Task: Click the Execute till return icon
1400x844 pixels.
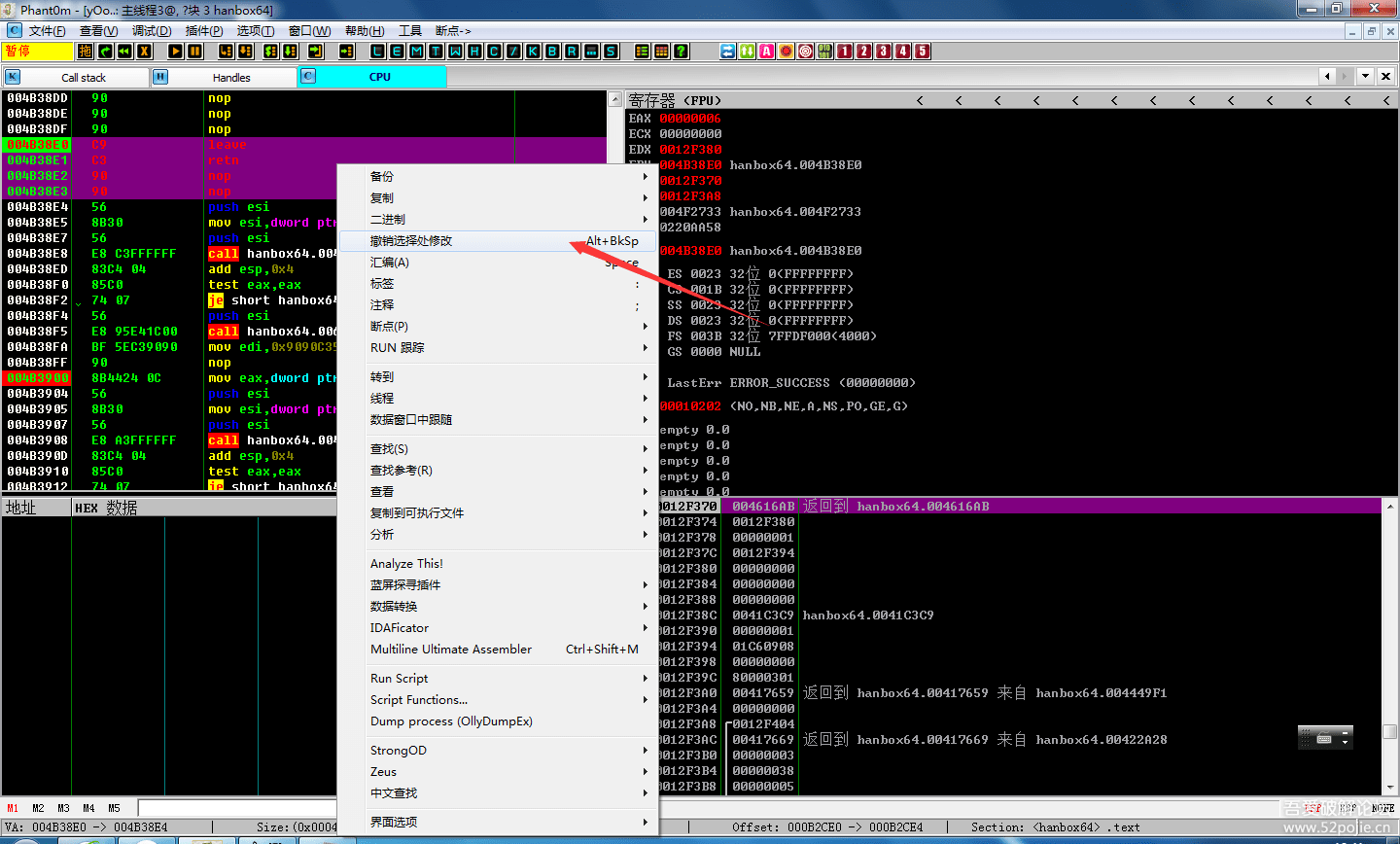Action: point(315,52)
